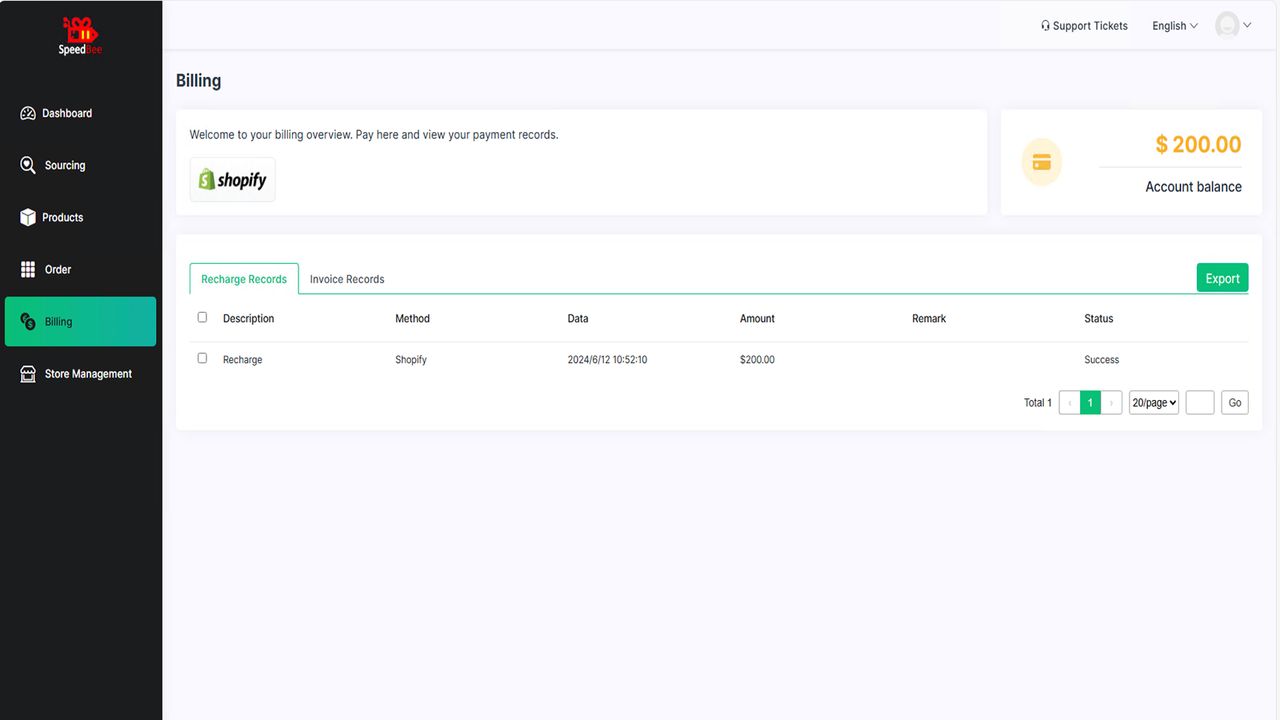Open Sourcing from the sidebar menu
The height and width of the screenshot is (720, 1280).
pos(80,165)
